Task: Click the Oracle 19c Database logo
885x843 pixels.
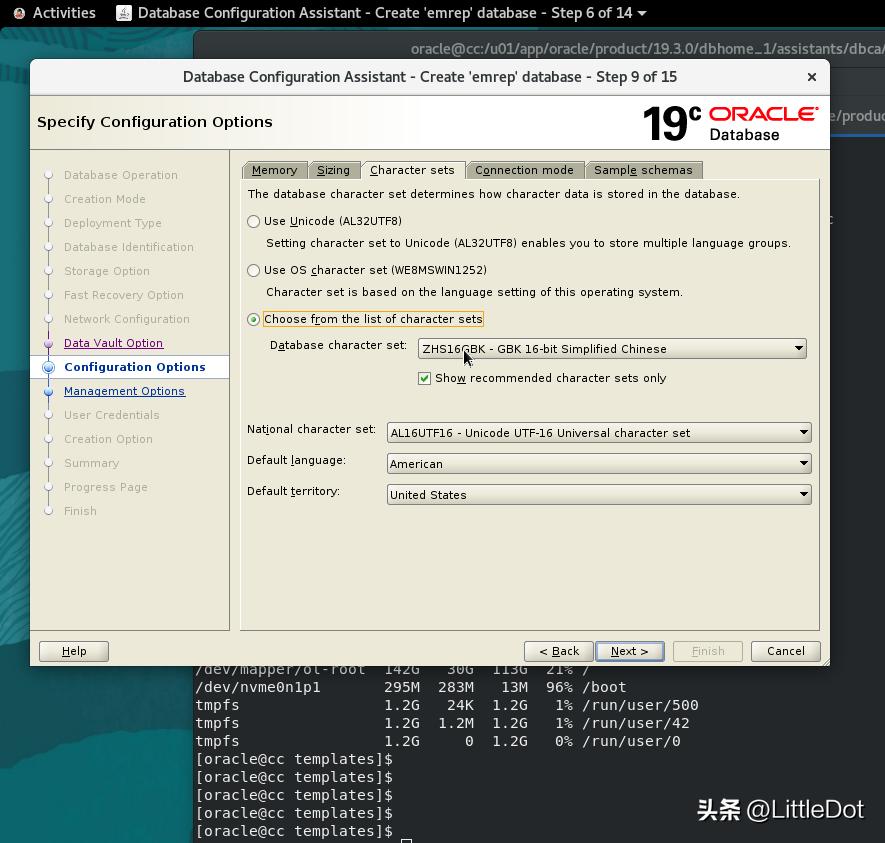Action: click(730, 122)
